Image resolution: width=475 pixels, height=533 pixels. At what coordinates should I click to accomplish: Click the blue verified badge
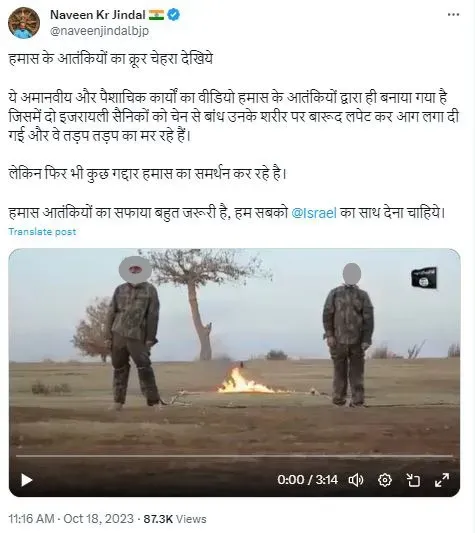point(174,15)
